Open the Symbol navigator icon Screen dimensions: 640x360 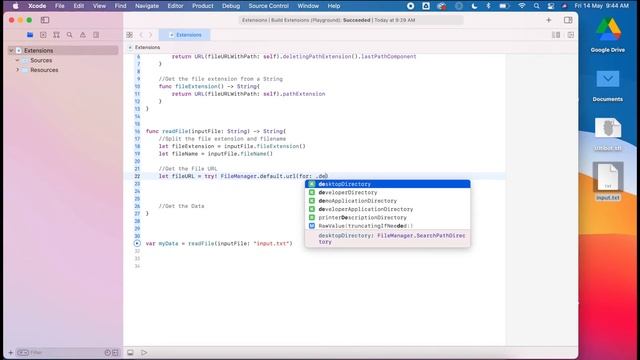click(56, 35)
